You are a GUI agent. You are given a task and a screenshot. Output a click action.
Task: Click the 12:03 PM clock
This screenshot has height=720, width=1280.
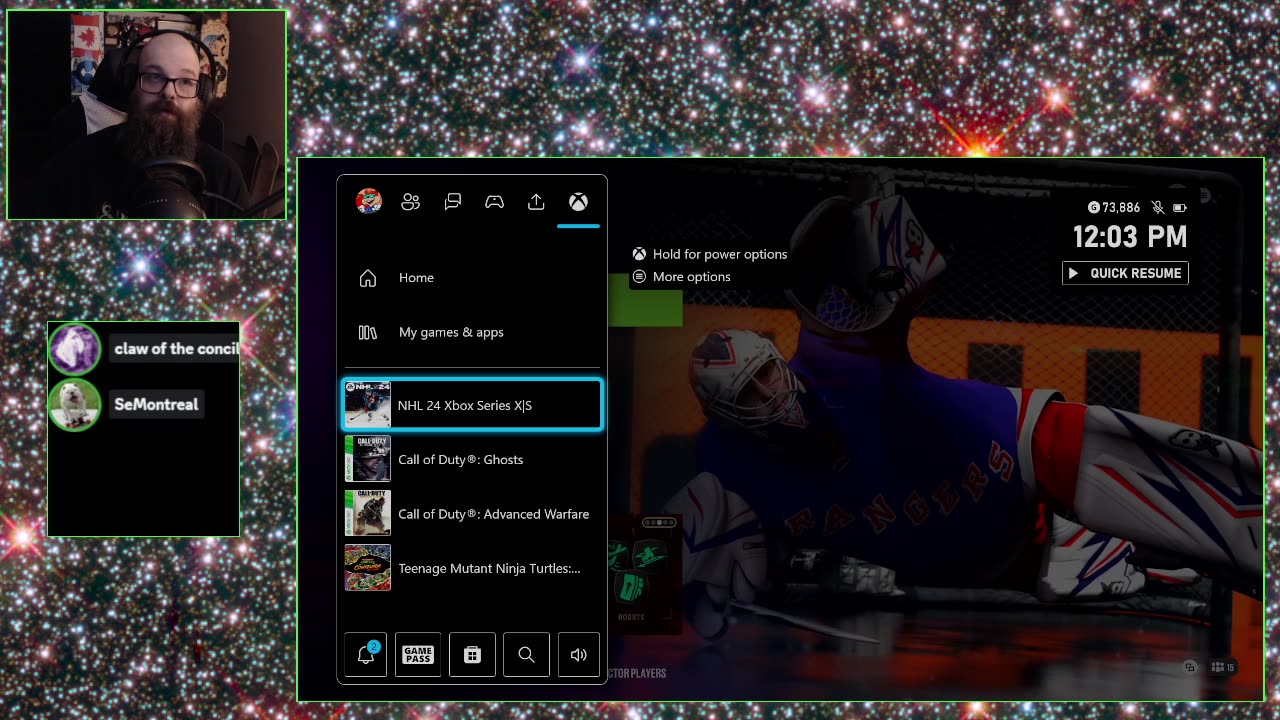coord(1130,237)
